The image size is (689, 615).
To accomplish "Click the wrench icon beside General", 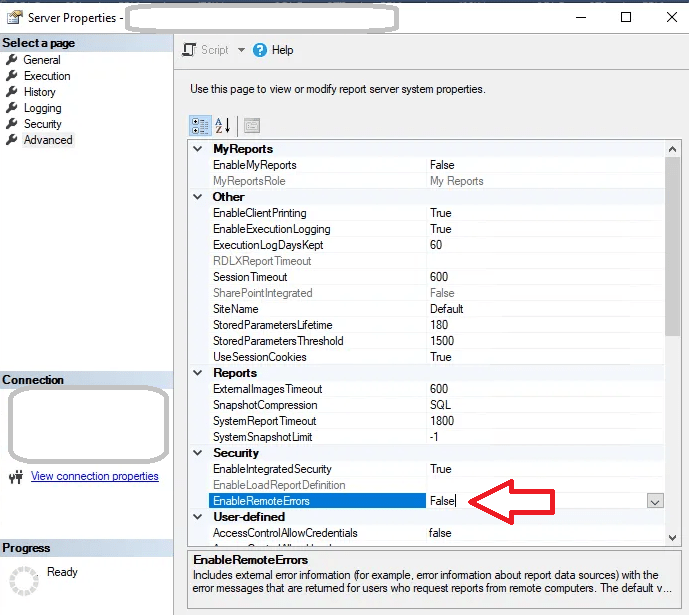I will pos(13,60).
